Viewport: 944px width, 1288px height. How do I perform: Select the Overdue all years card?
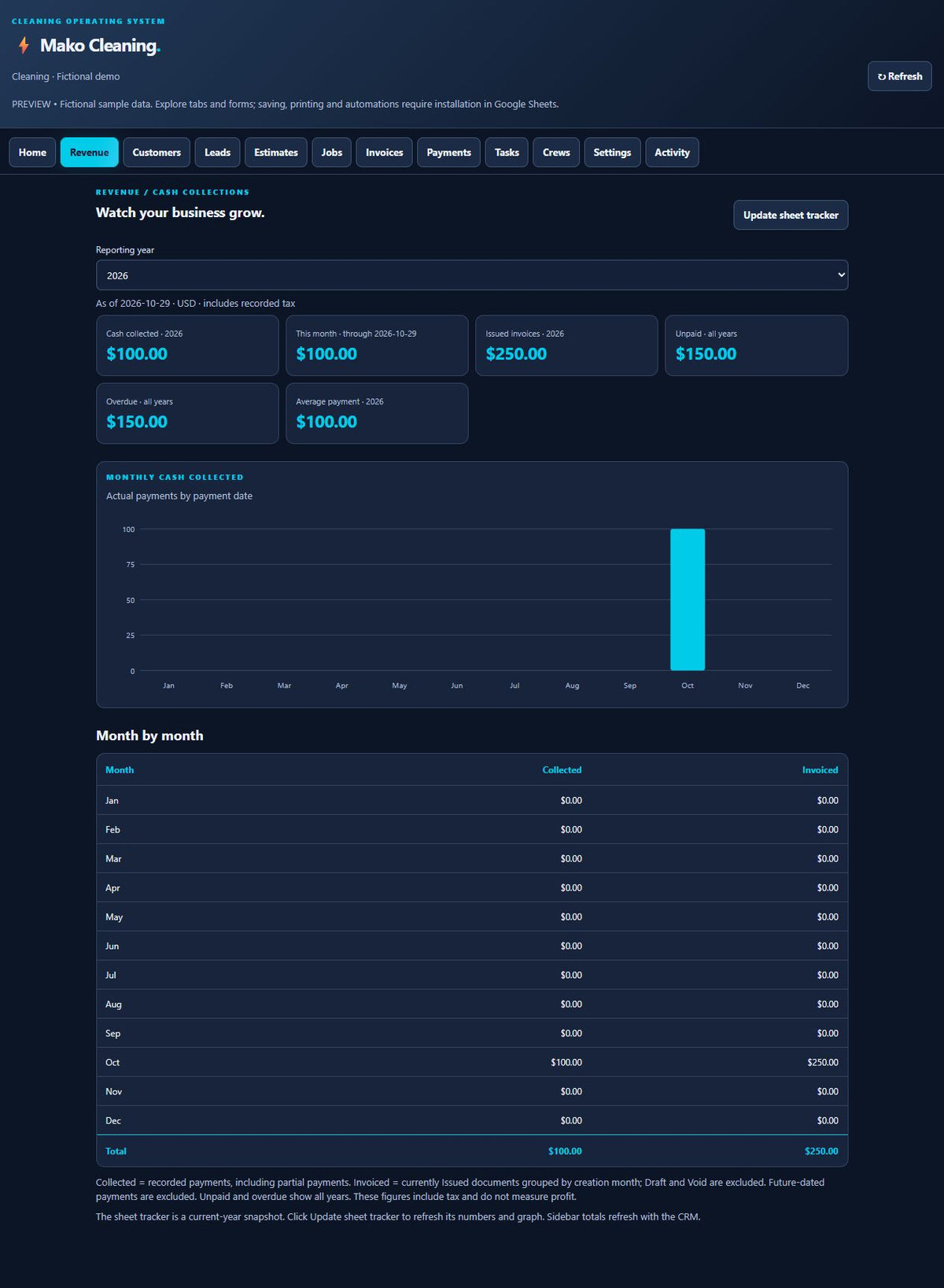tap(187, 413)
